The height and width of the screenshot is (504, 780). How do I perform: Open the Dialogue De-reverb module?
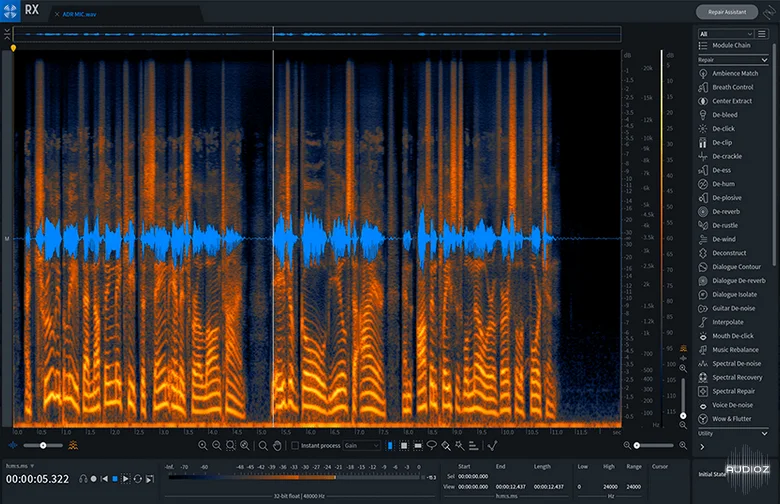pyautogui.click(x=732, y=281)
